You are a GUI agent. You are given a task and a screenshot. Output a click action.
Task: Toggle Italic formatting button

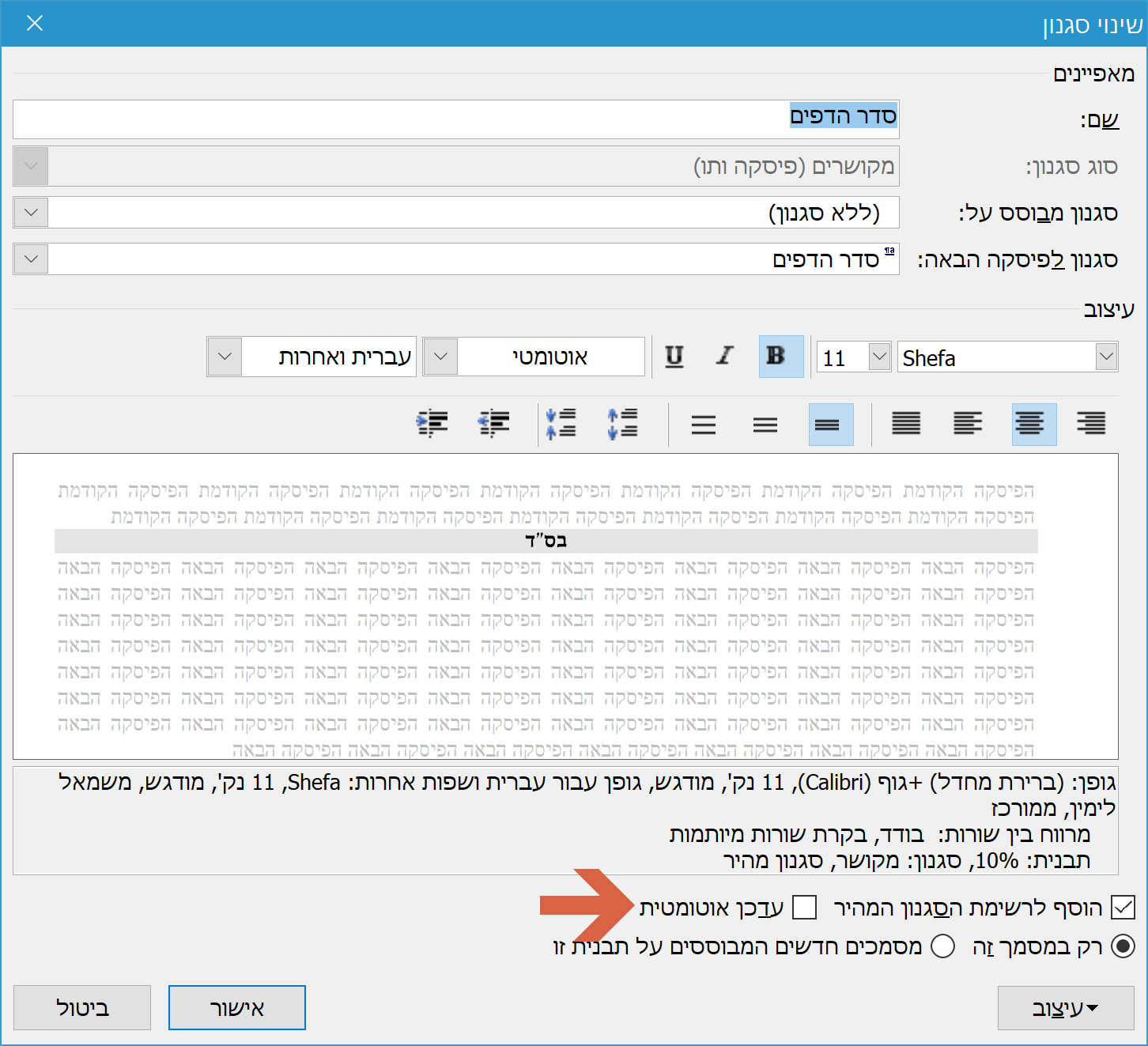tap(724, 357)
